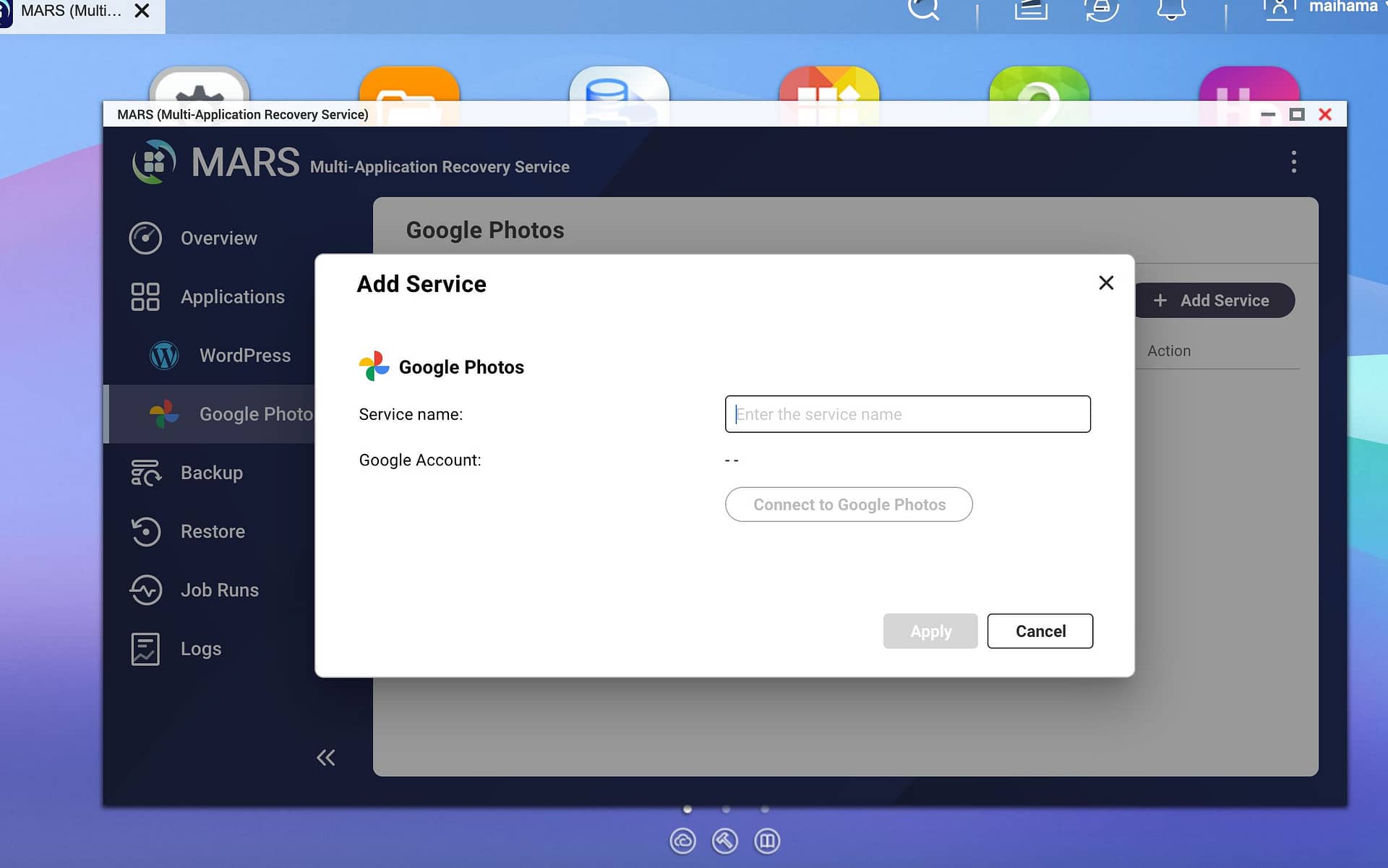Screen dimensions: 1388x868
Task: Open the Job Runs activity icon
Action: tap(145, 590)
